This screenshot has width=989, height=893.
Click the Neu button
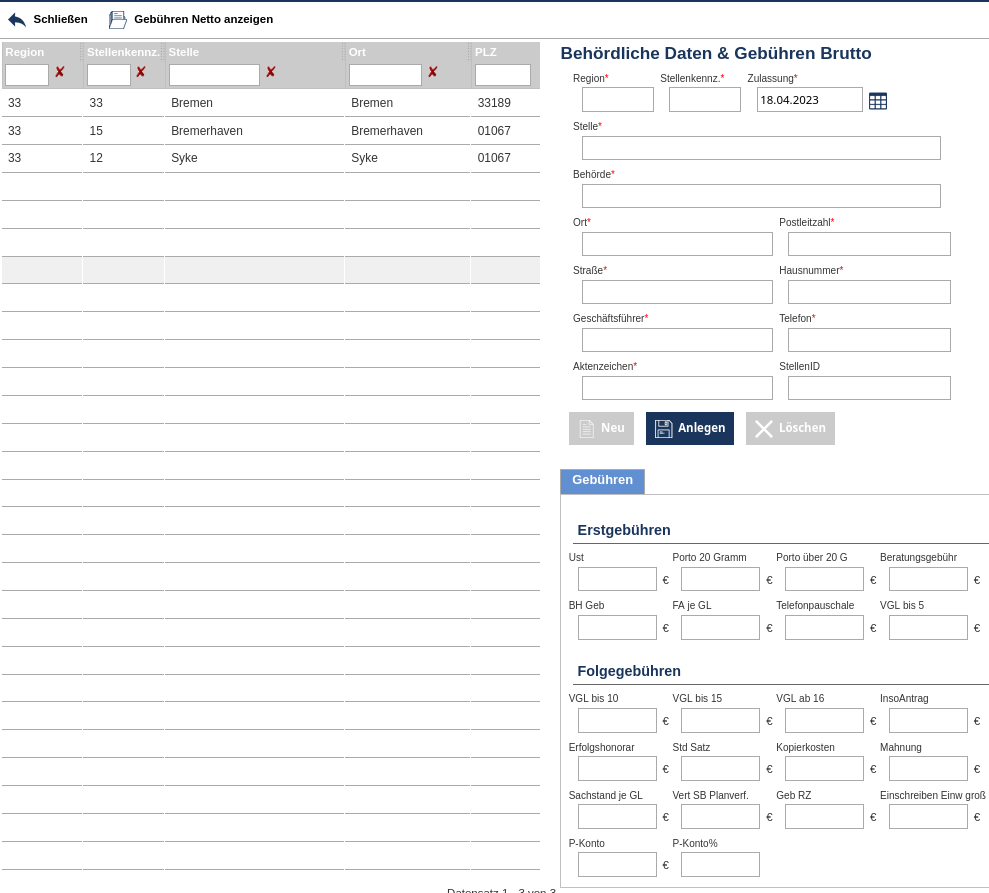point(601,428)
